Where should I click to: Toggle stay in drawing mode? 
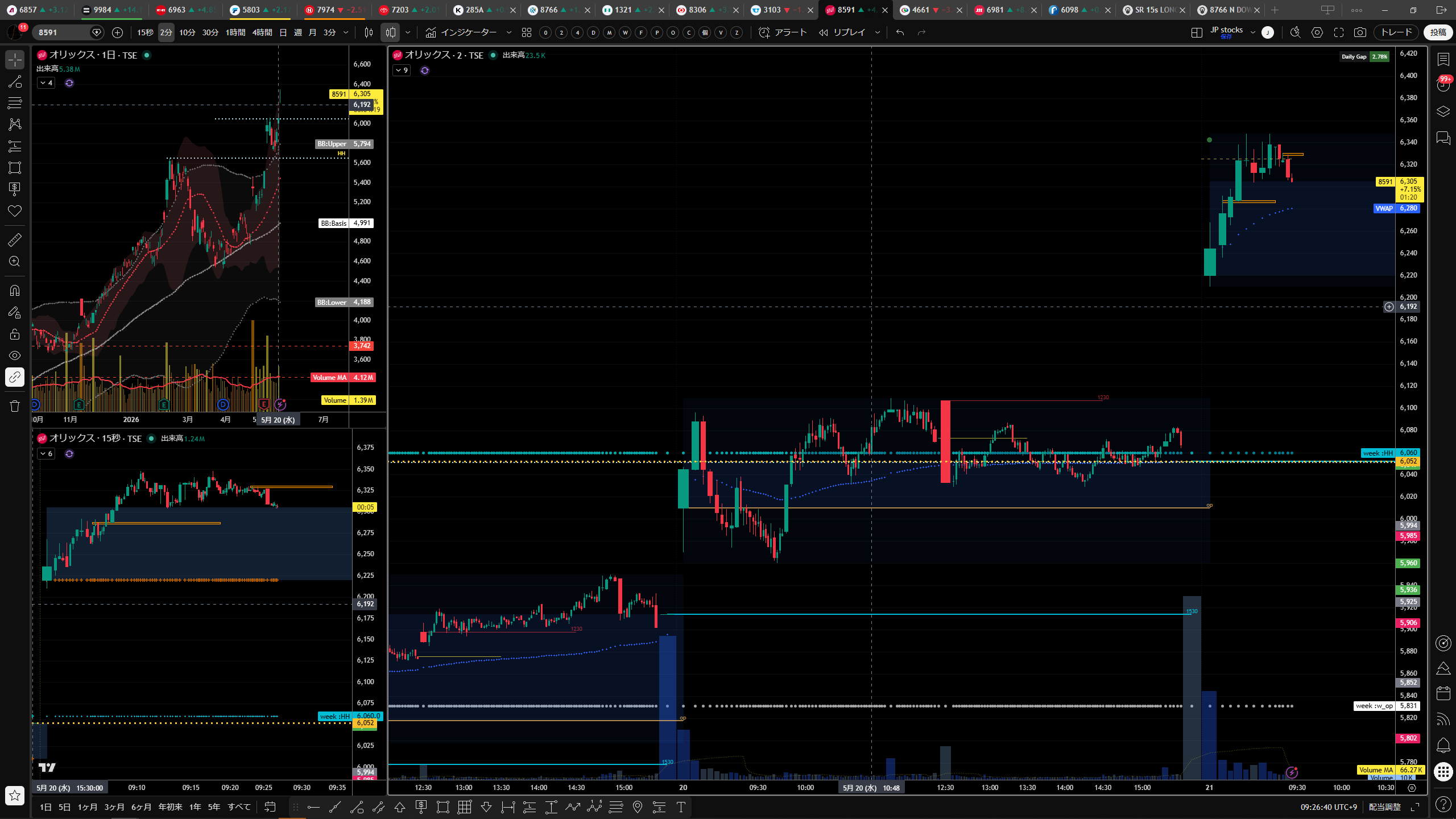tap(15, 312)
